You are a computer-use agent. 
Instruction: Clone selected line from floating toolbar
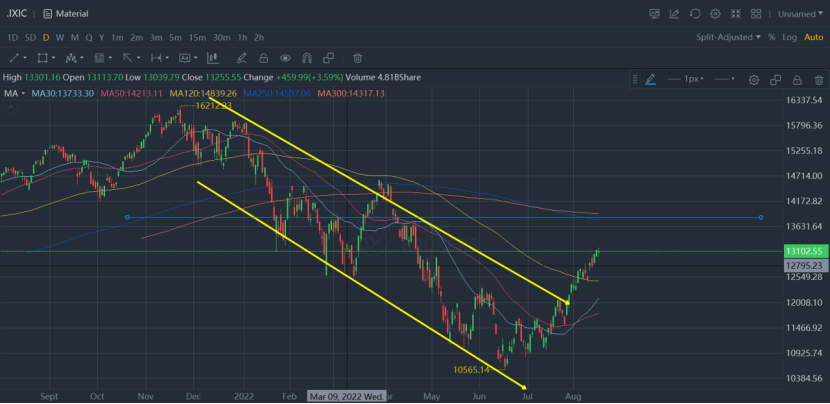[775, 80]
